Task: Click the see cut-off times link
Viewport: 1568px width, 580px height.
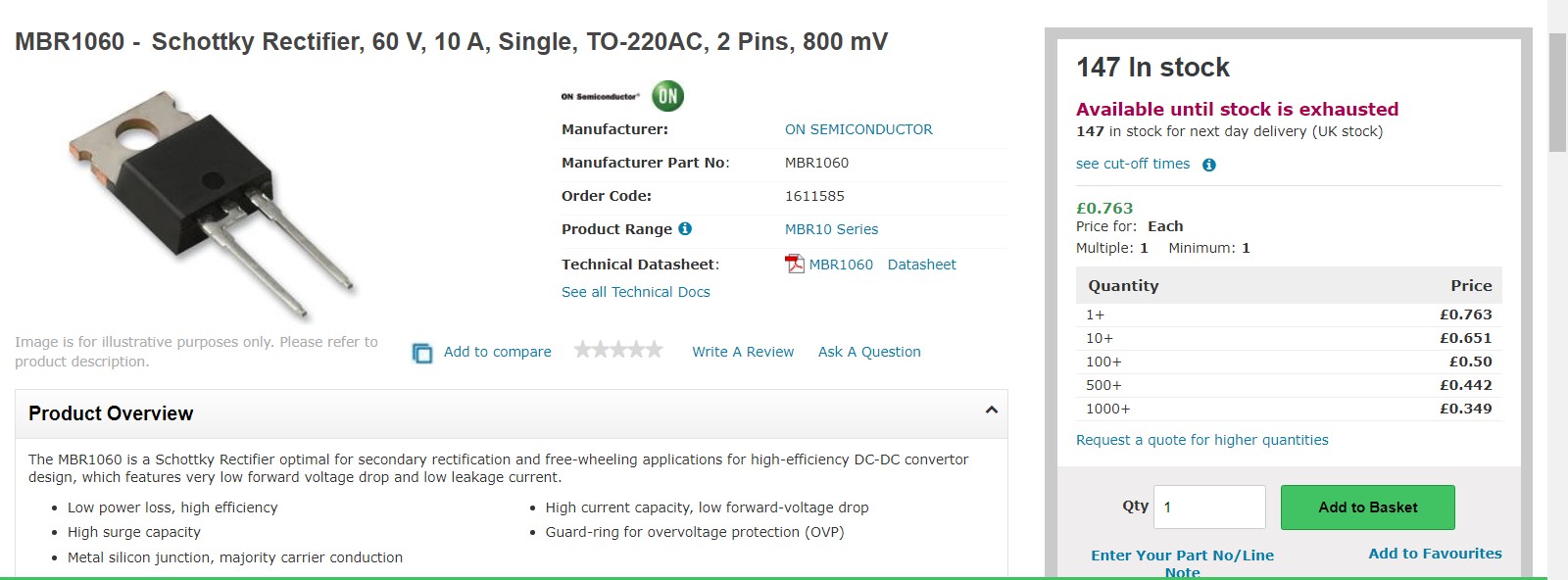Action: [x=1133, y=164]
